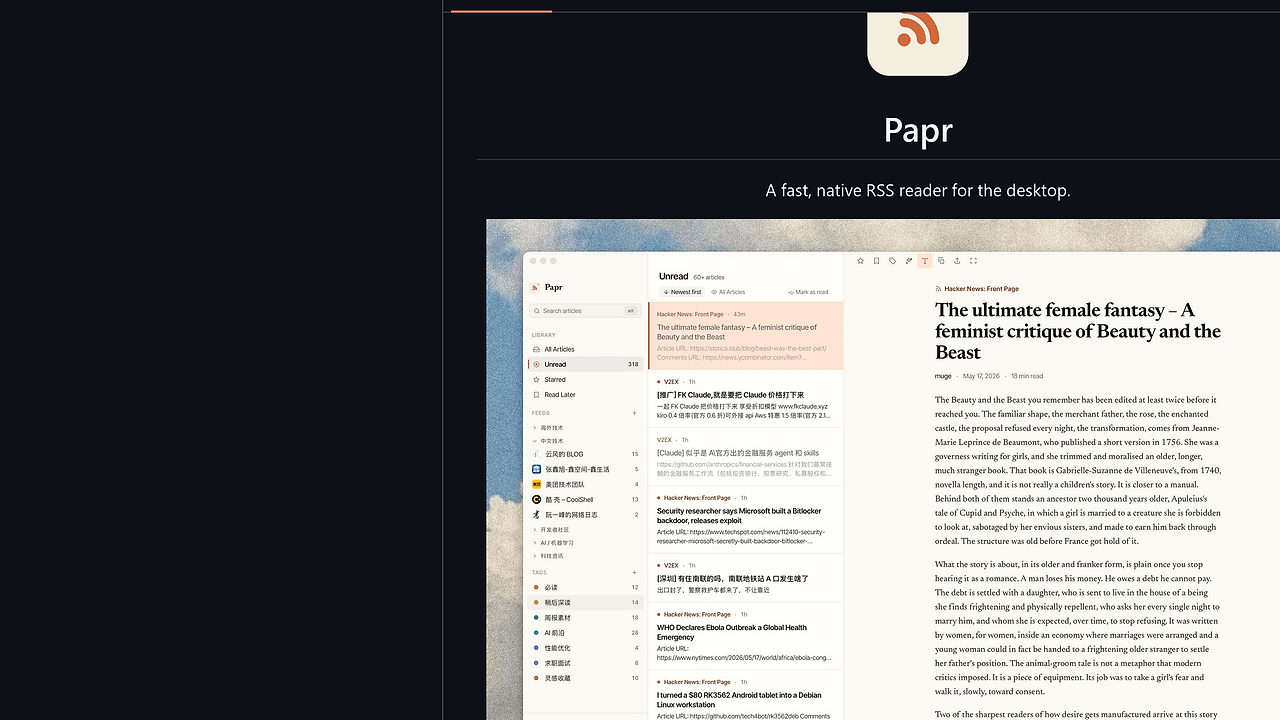The height and width of the screenshot is (720, 1280).
Task: Open the ultimate female fantasy article item
Action: [746, 336]
